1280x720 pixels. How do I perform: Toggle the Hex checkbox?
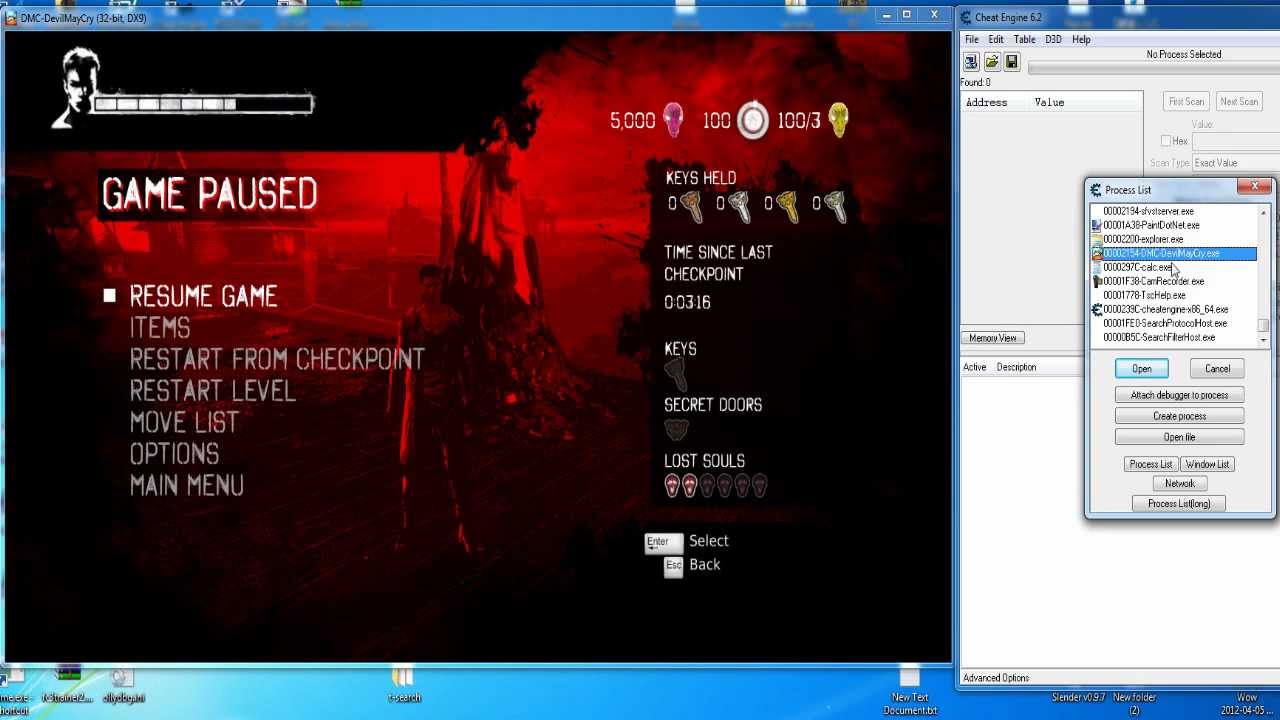tap(1166, 141)
